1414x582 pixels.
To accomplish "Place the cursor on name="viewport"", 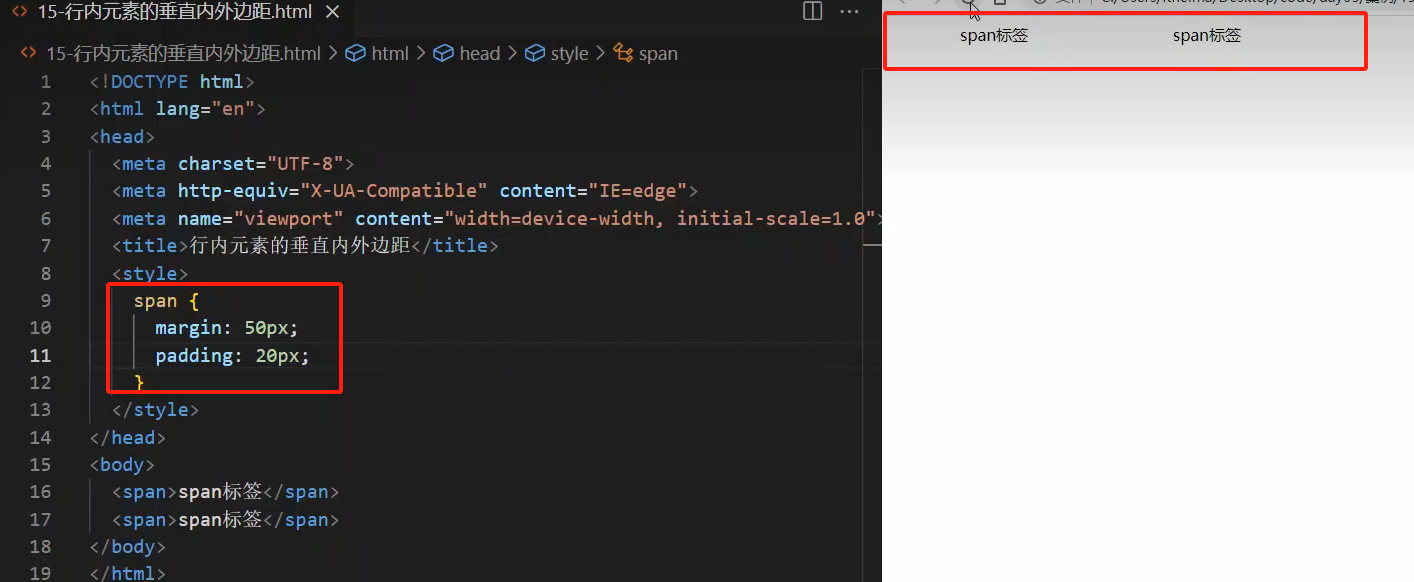I will (261, 218).
